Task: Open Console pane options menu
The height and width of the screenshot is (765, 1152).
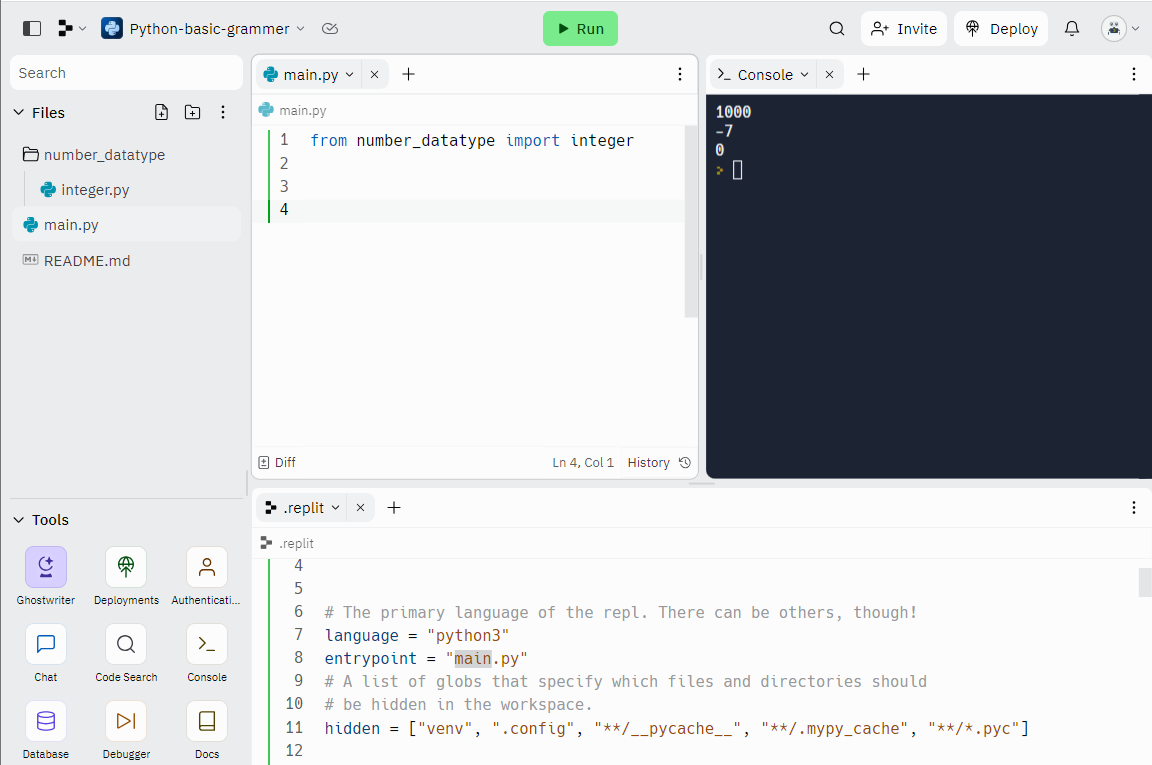Action: coord(1134,74)
